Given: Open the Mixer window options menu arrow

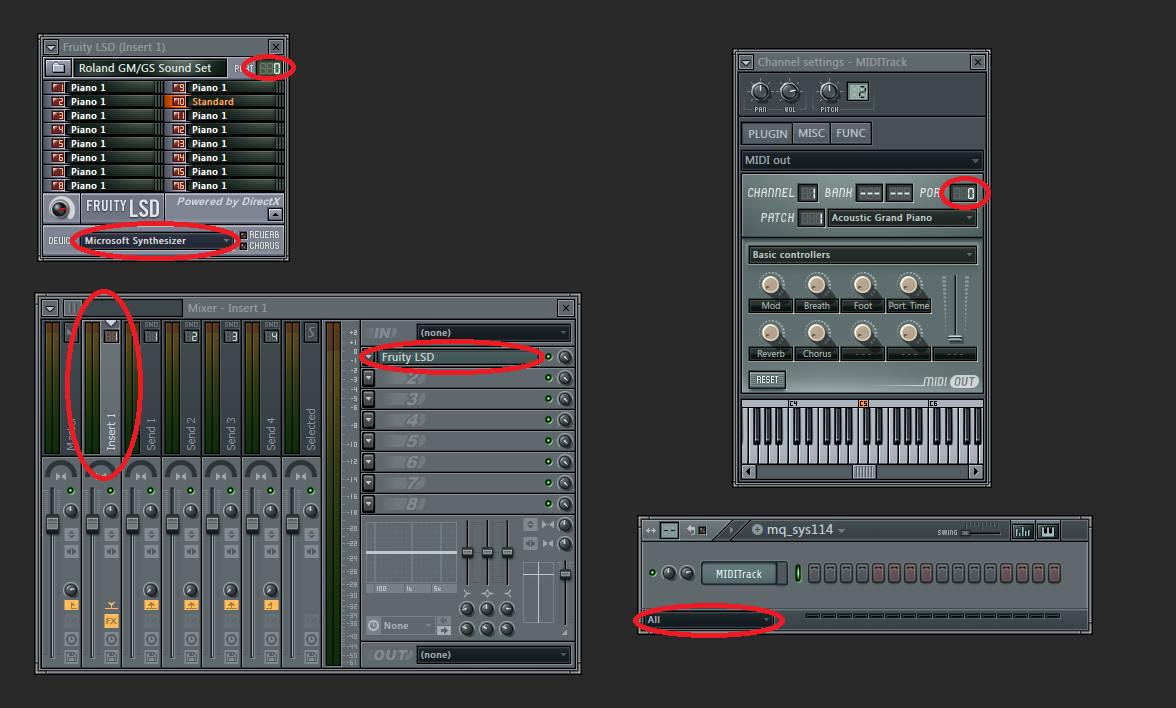Looking at the screenshot, I should coord(50,308).
